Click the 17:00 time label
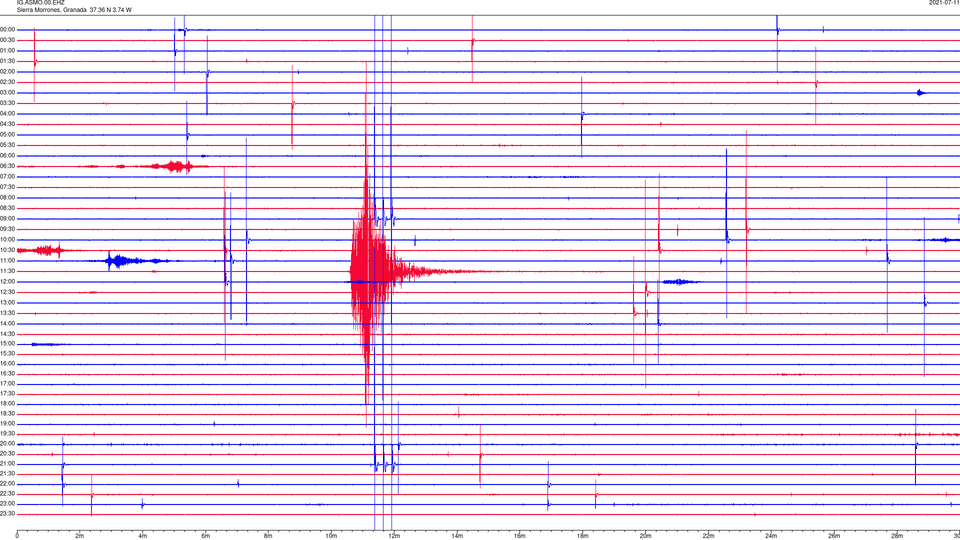 [x=8, y=384]
